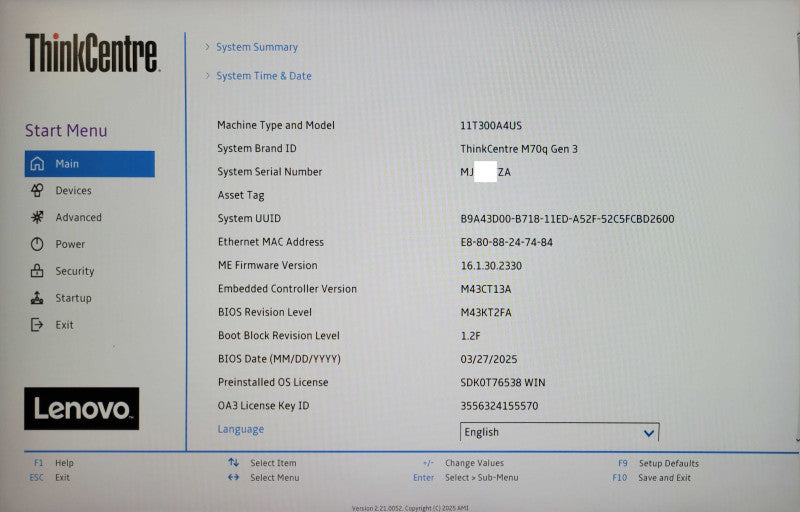The width and height of the screenshot is (800, 512).
Task: Click the Enter Select Sub-Menu hint
Action: 466,478
